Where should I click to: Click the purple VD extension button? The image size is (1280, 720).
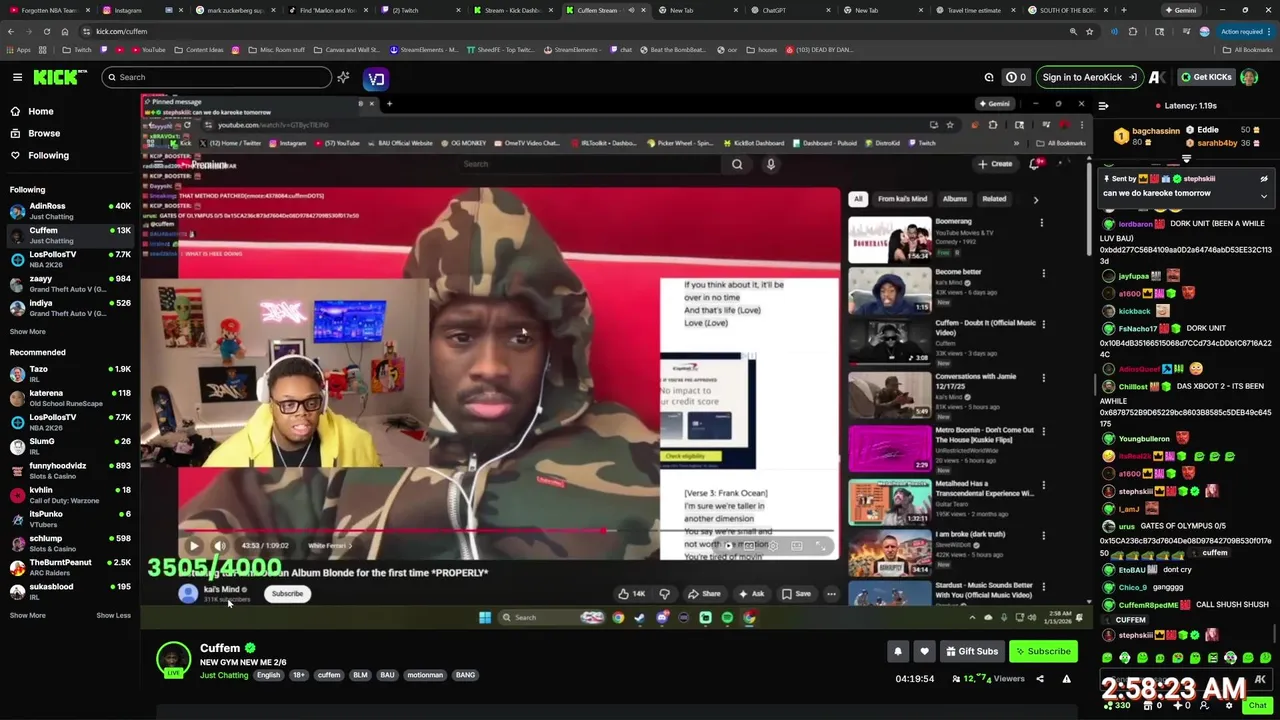pos(376,78)
